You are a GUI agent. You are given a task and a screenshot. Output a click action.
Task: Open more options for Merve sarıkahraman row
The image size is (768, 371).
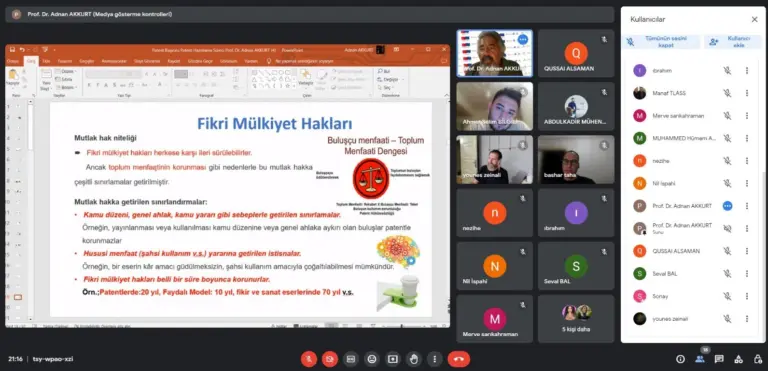pos(747,116)
